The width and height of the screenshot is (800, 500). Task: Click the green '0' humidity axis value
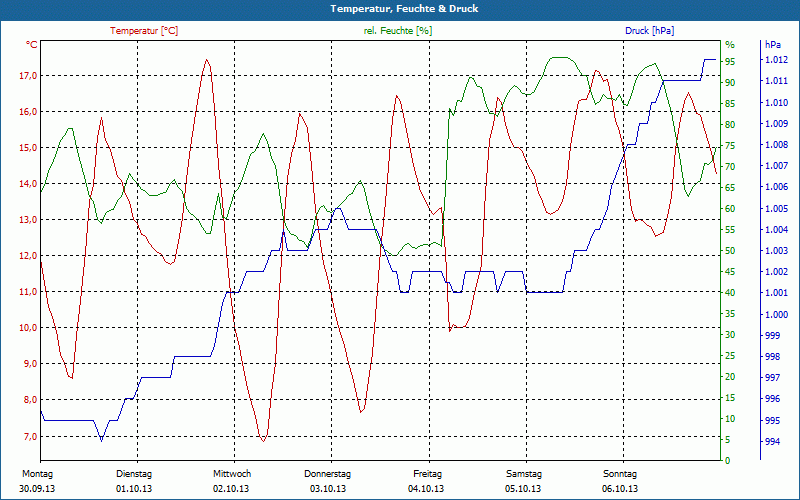(728, 461)
